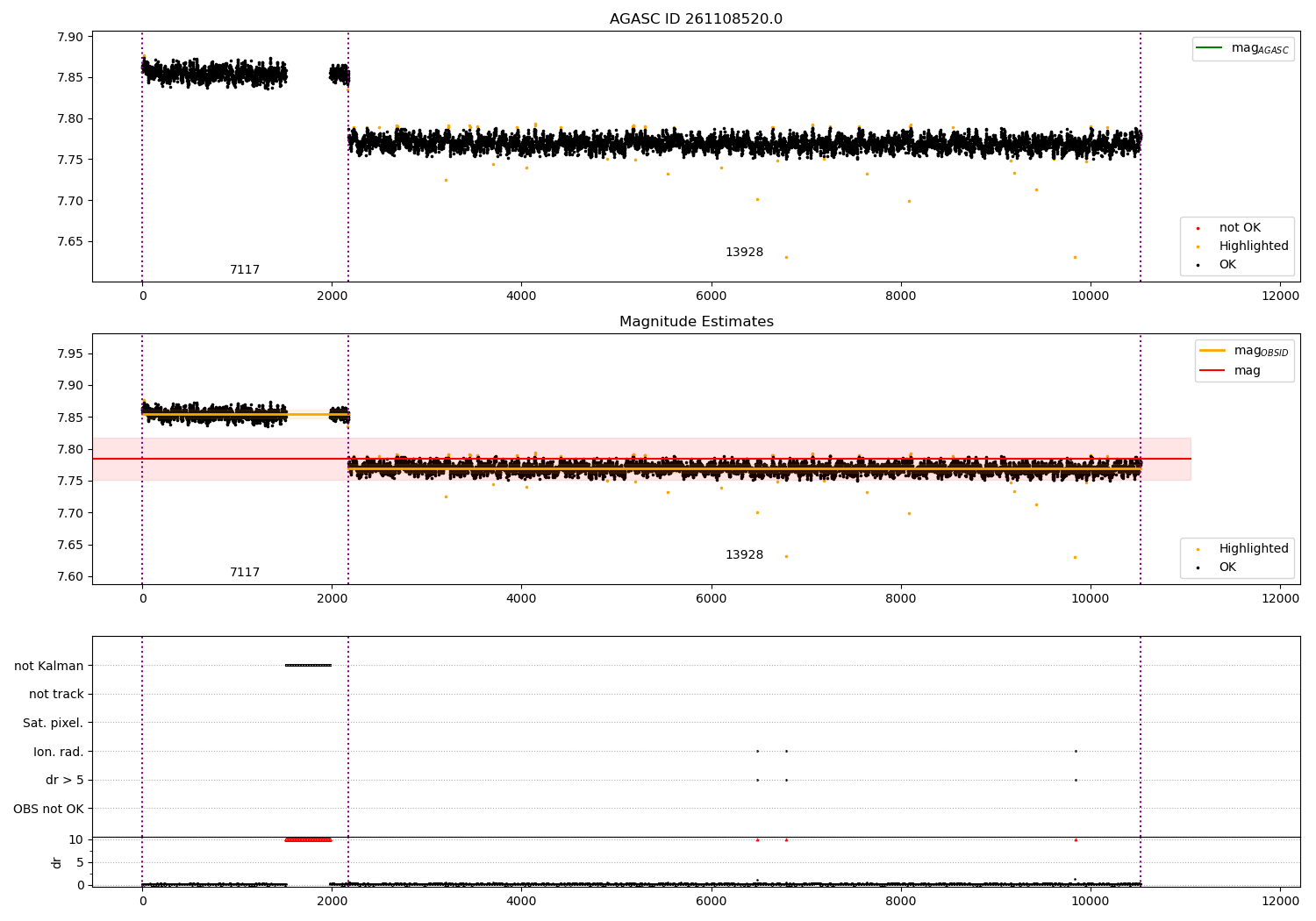Viewport: 1316px width, 921px height.
Task: Click the 8000 x-tick under Magnitude Estimates panel
Action: pos(901,599)
